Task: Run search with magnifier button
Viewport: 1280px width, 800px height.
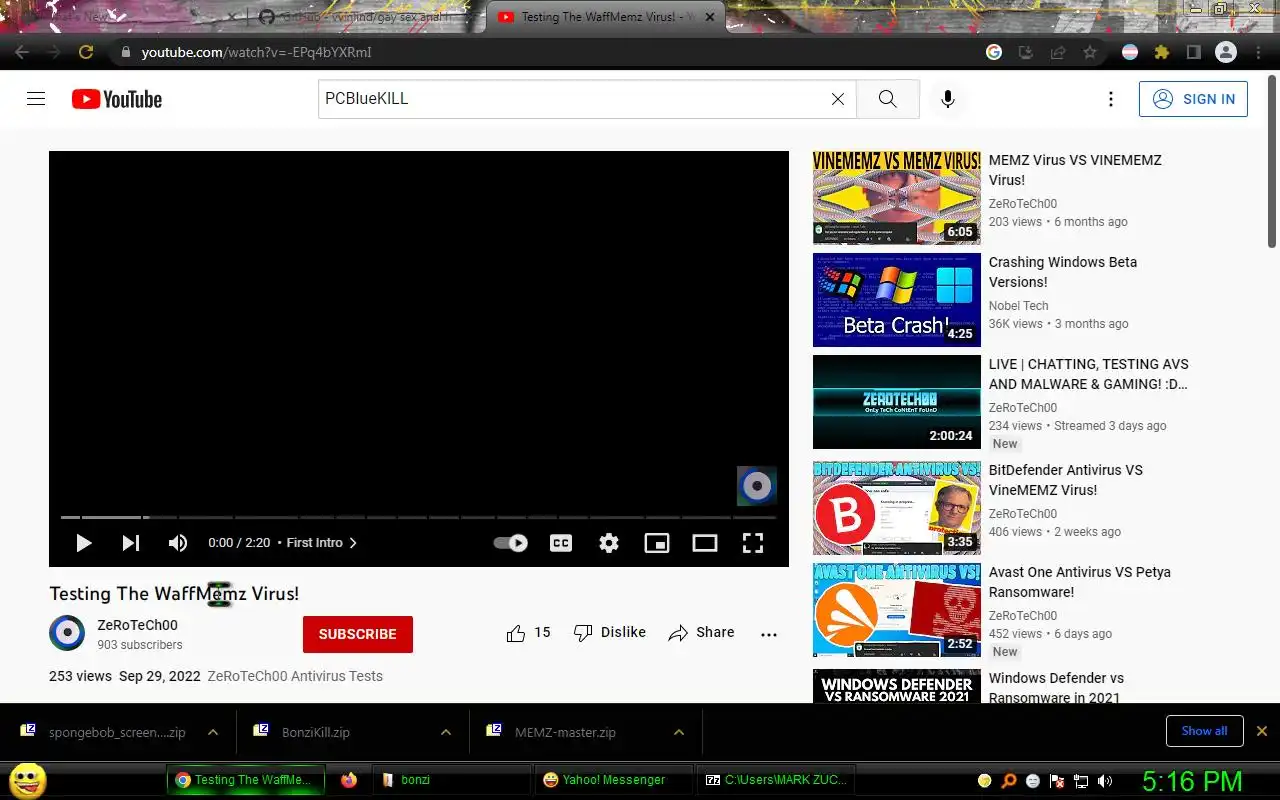Action: [888, 99]
